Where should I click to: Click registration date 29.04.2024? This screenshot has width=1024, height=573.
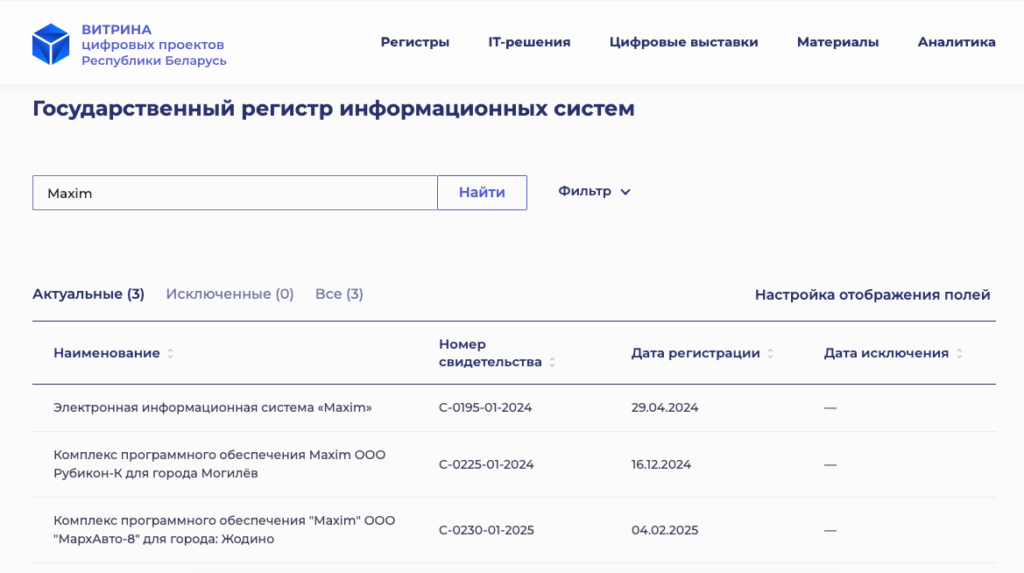point(665,408)
